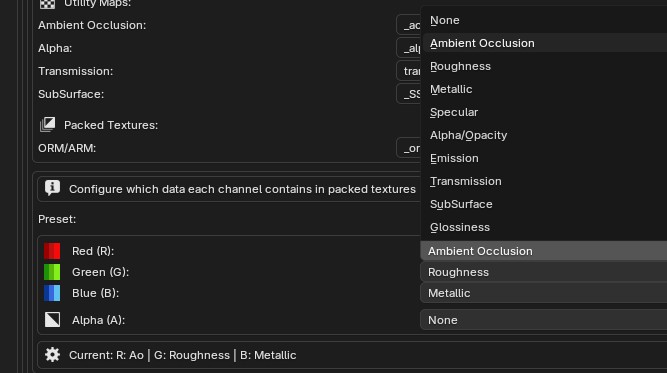The image size is (667, 373).
Task: Click the Packed Textures heading
Action: tap(111, 125)
